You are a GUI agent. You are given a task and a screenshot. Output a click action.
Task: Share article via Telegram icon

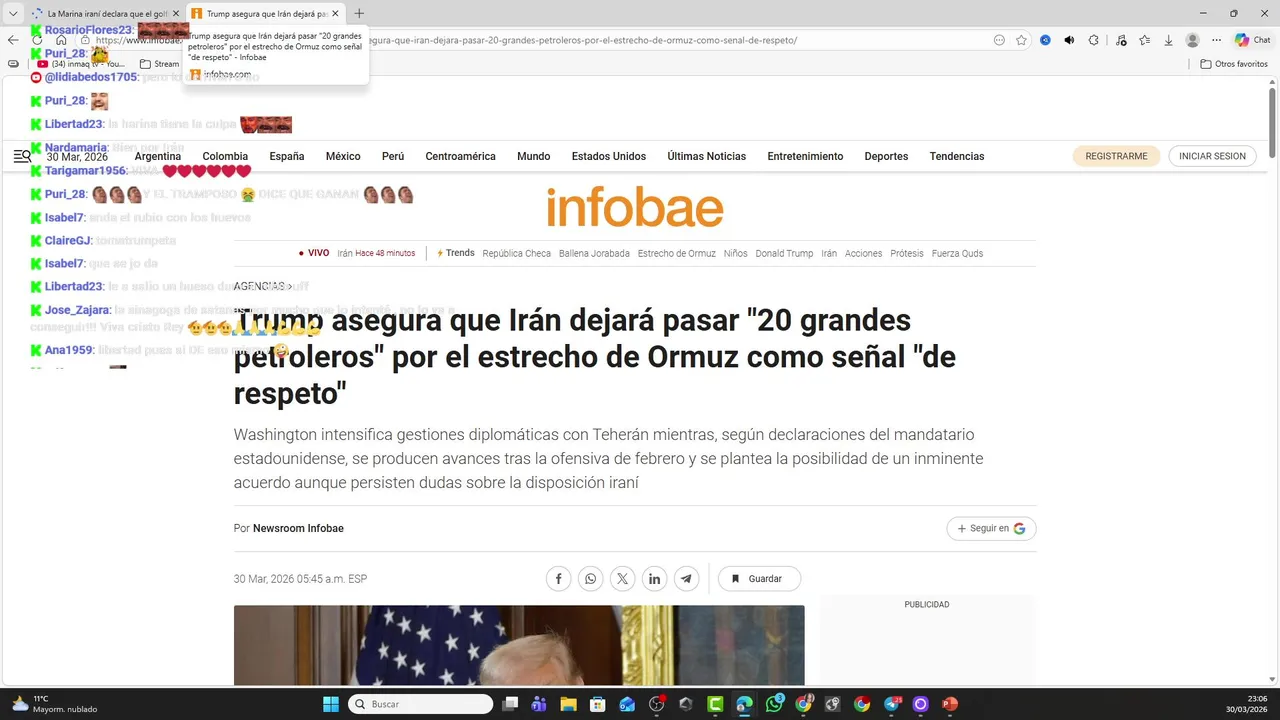coord(686,578)
